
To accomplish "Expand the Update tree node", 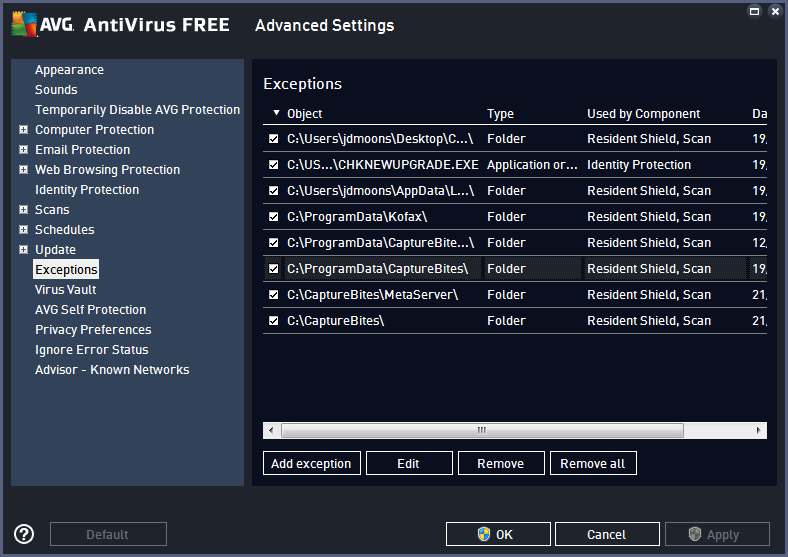I will 23,249.
